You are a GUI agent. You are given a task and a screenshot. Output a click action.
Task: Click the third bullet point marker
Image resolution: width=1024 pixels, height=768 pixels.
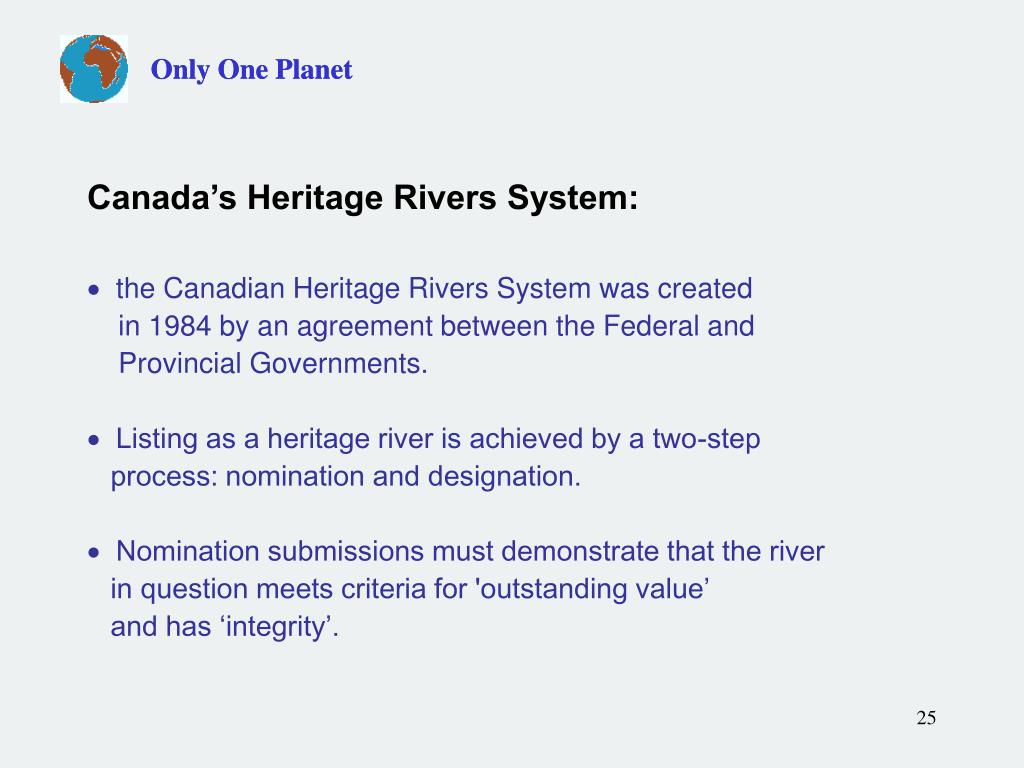click(x=95, y=552)
